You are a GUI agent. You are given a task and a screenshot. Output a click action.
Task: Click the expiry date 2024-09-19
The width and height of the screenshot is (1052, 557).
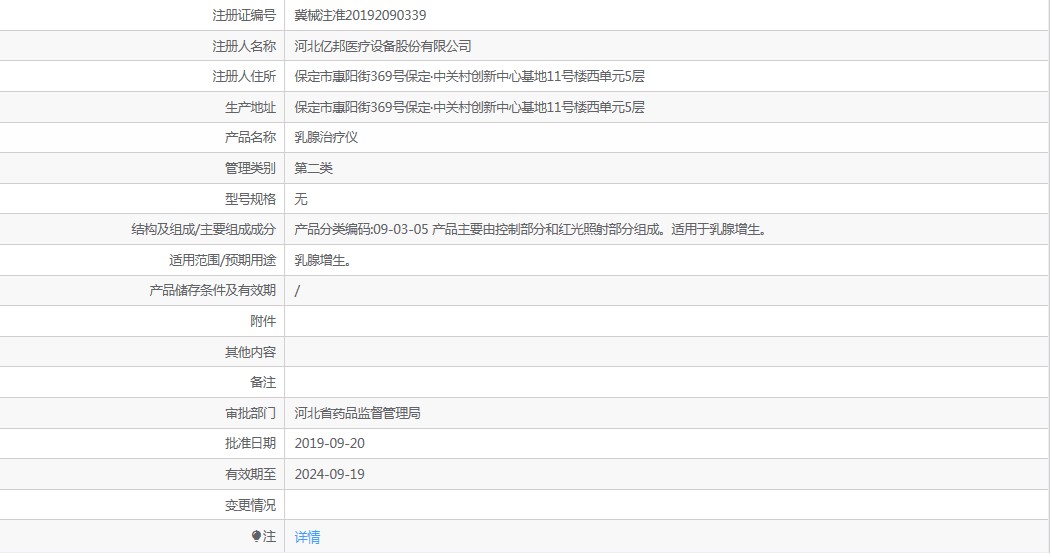(x=330, y=474)
